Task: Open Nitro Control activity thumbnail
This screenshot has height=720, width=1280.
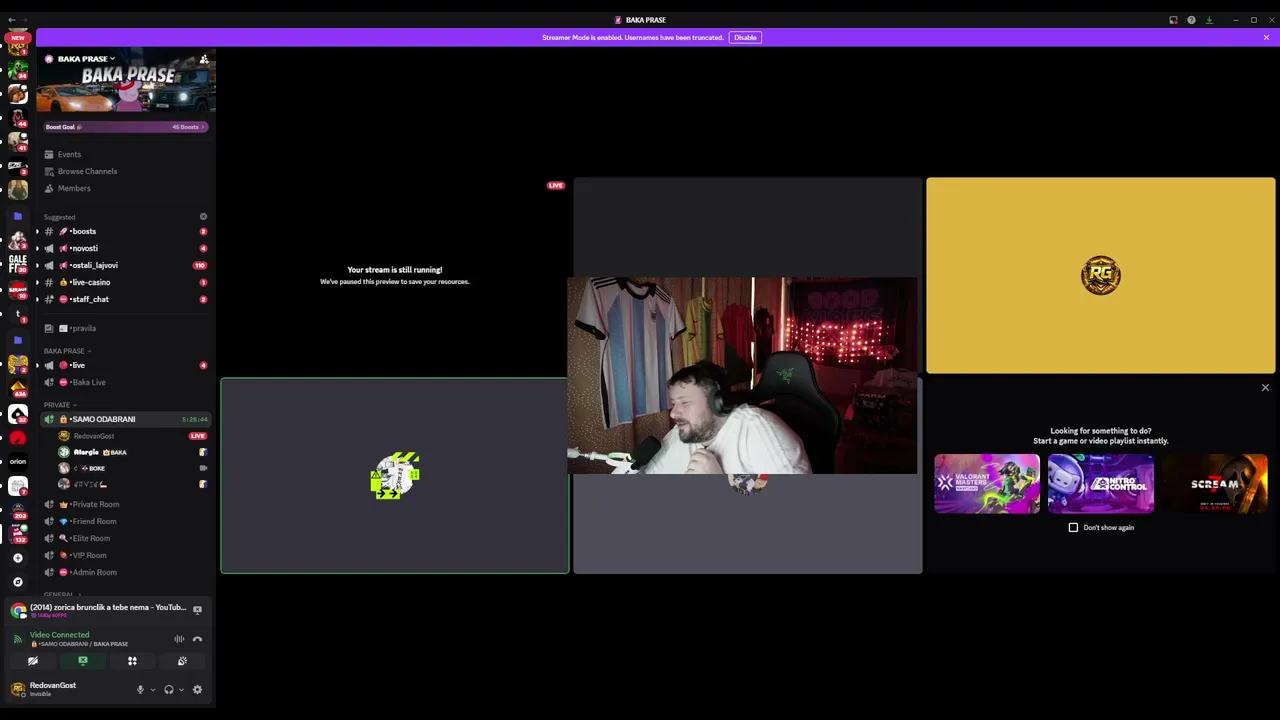Action: coord(1101,484)
